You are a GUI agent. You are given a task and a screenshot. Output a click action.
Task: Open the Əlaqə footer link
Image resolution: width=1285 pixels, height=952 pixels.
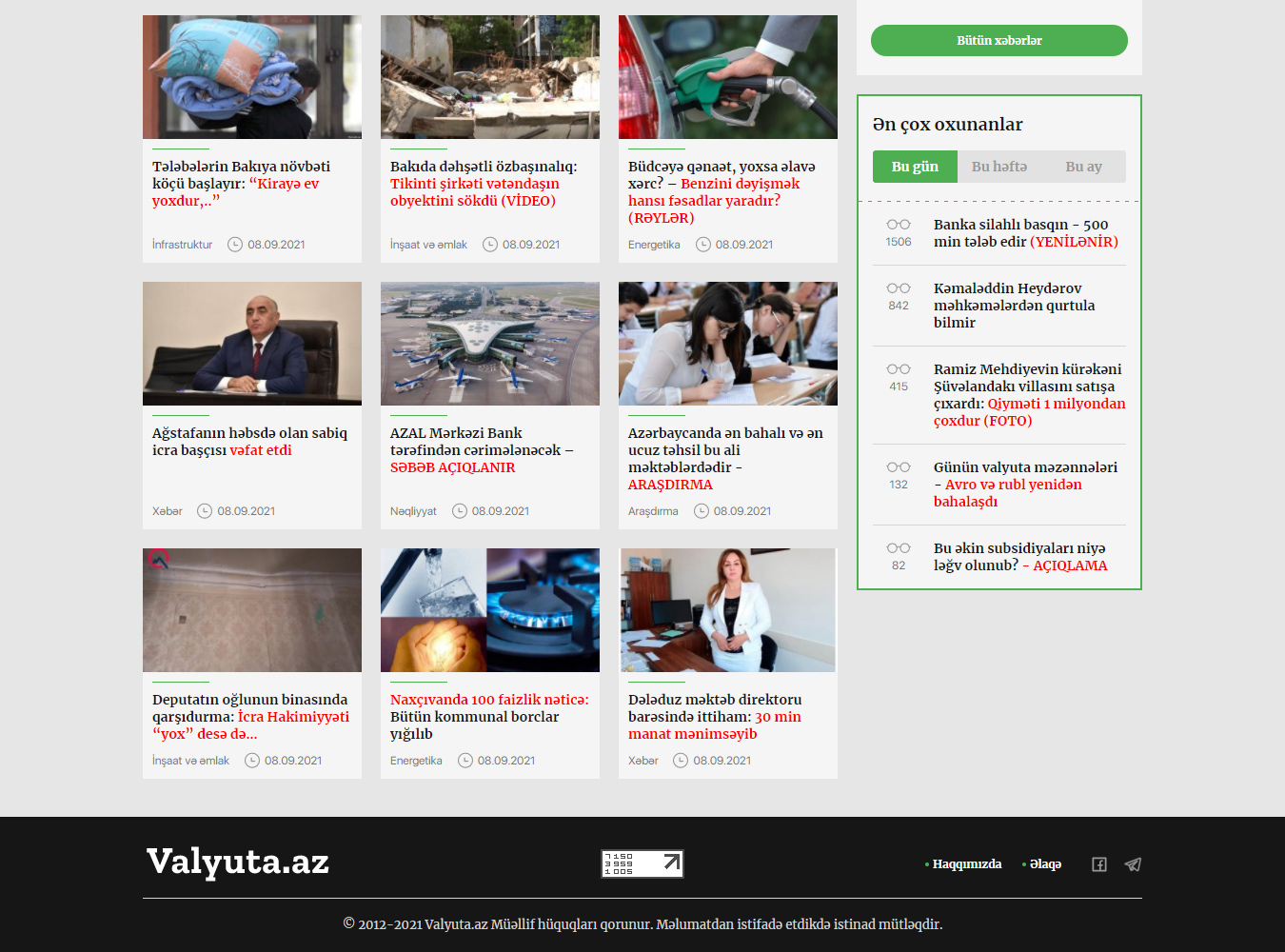tap(1045, 864)
